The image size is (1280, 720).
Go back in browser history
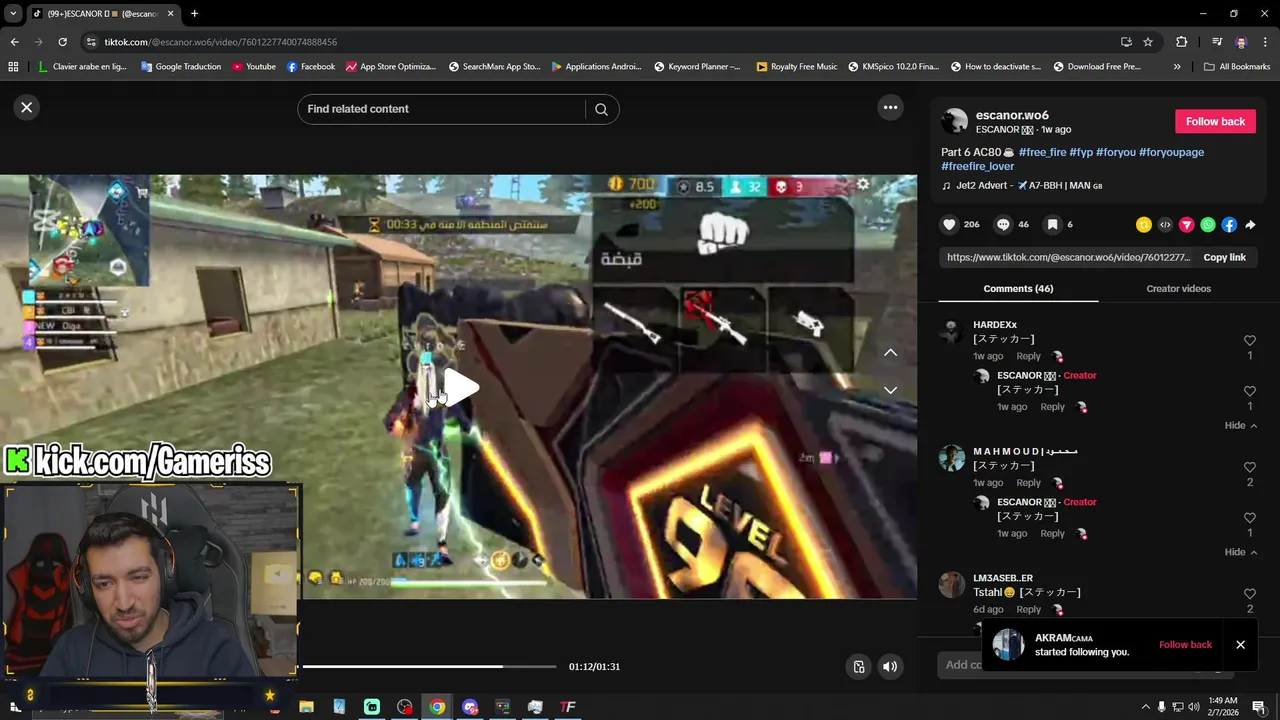(x=14, y=42)
